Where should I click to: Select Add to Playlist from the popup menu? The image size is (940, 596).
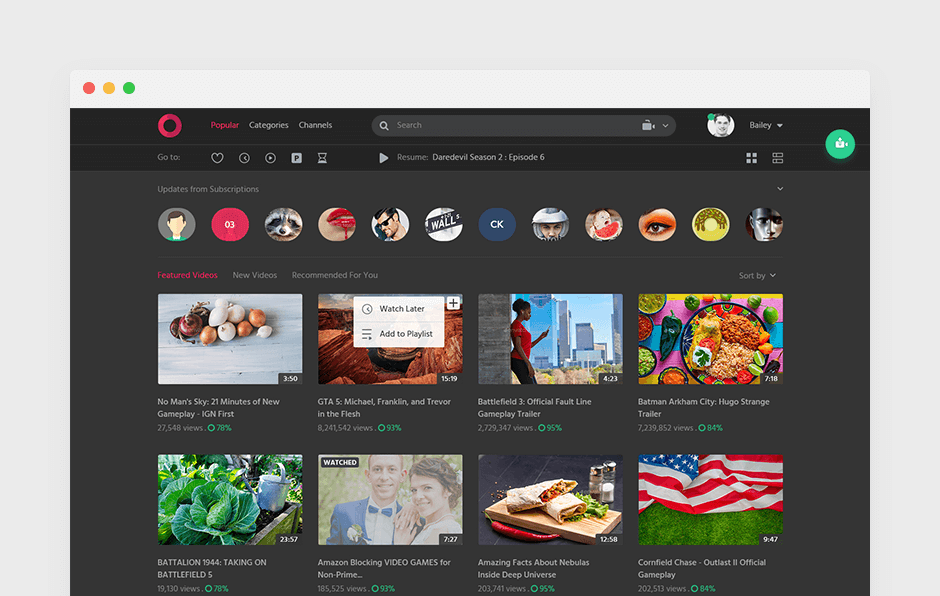(x=405, y=334)
